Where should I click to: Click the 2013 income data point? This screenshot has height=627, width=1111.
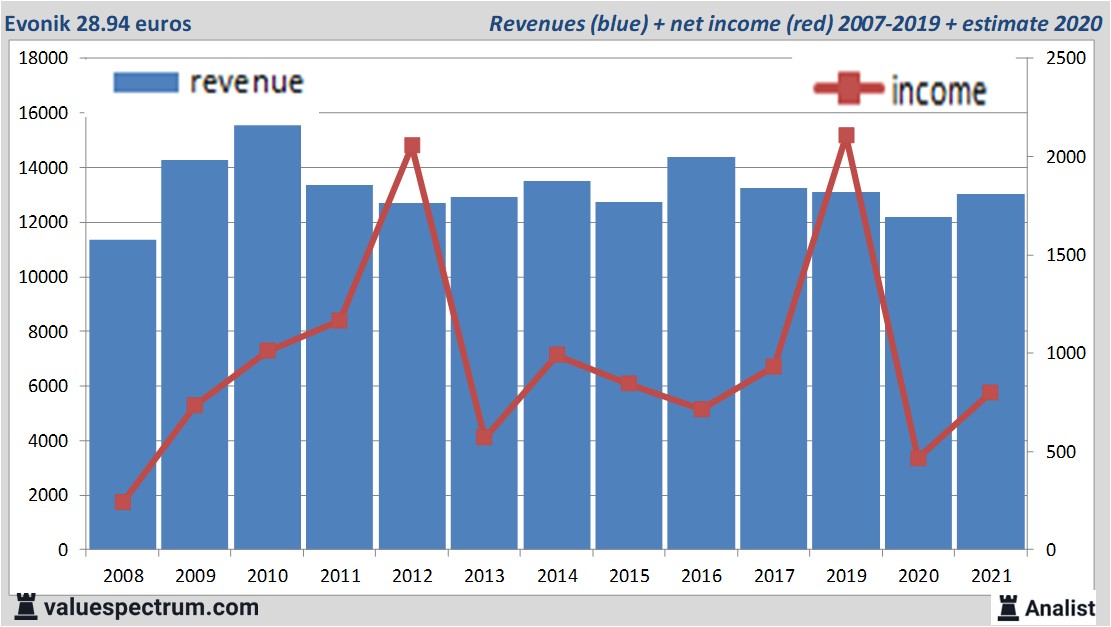[x=484, y=437]
